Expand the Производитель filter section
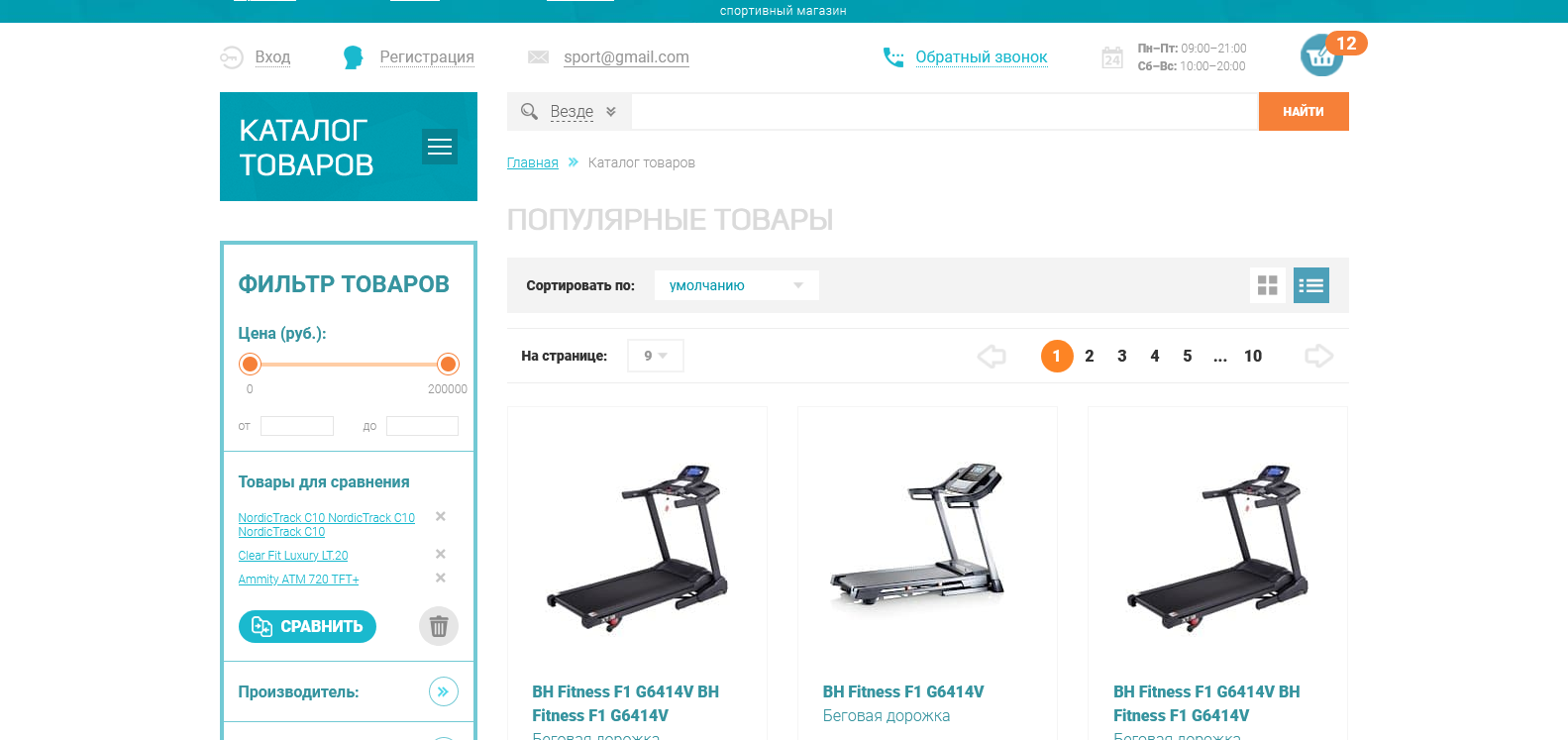 [444, 691]
